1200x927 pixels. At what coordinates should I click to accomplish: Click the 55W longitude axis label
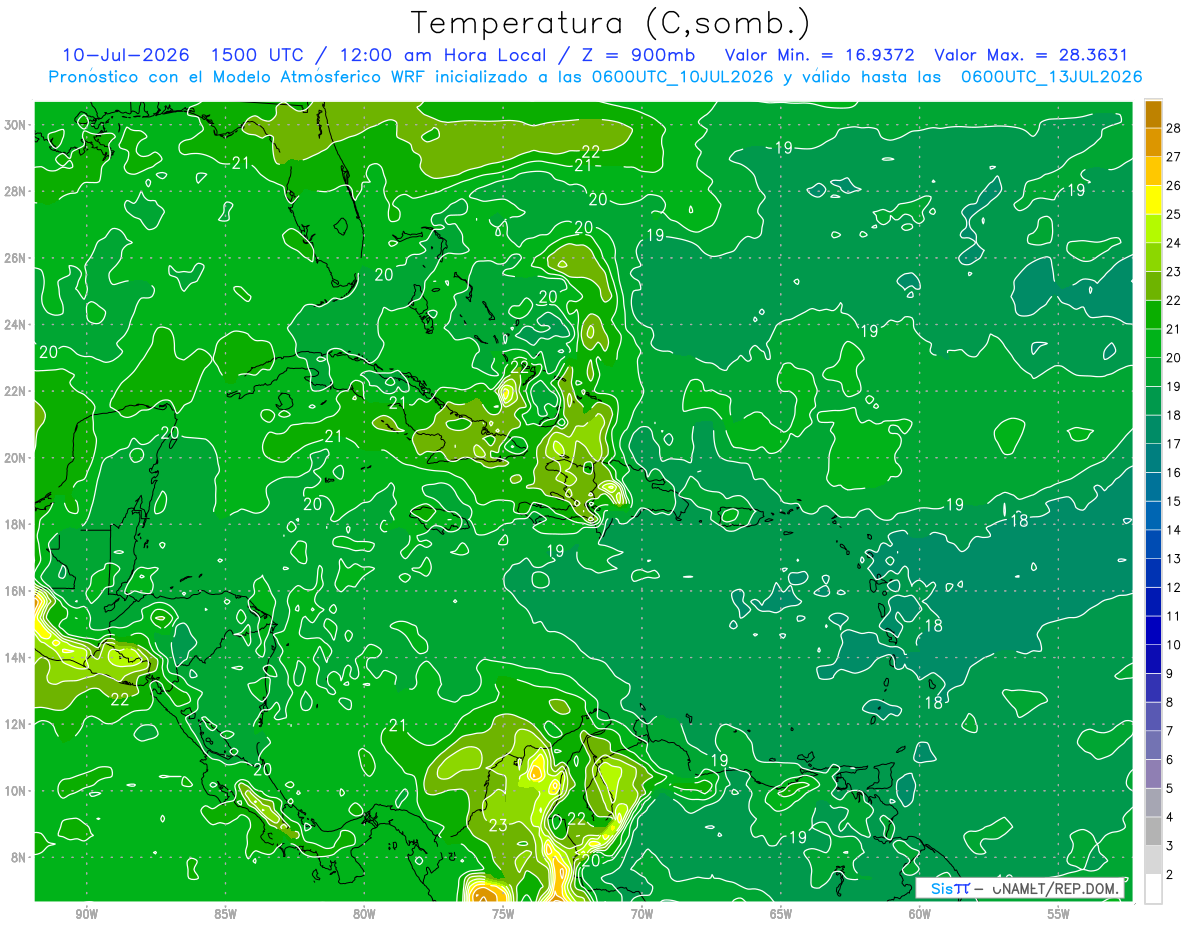pyautogui.click(x=1059, y=914)
